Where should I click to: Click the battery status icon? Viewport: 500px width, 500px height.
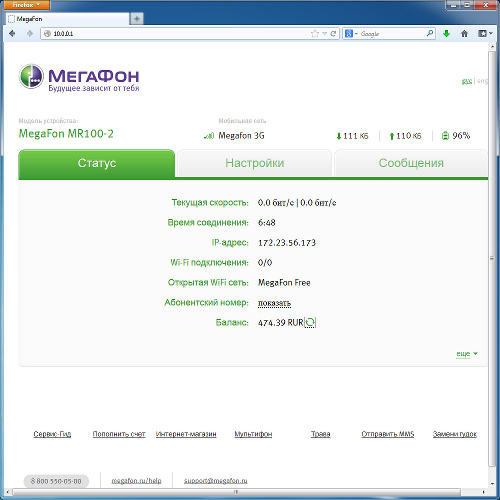point(445,136)
